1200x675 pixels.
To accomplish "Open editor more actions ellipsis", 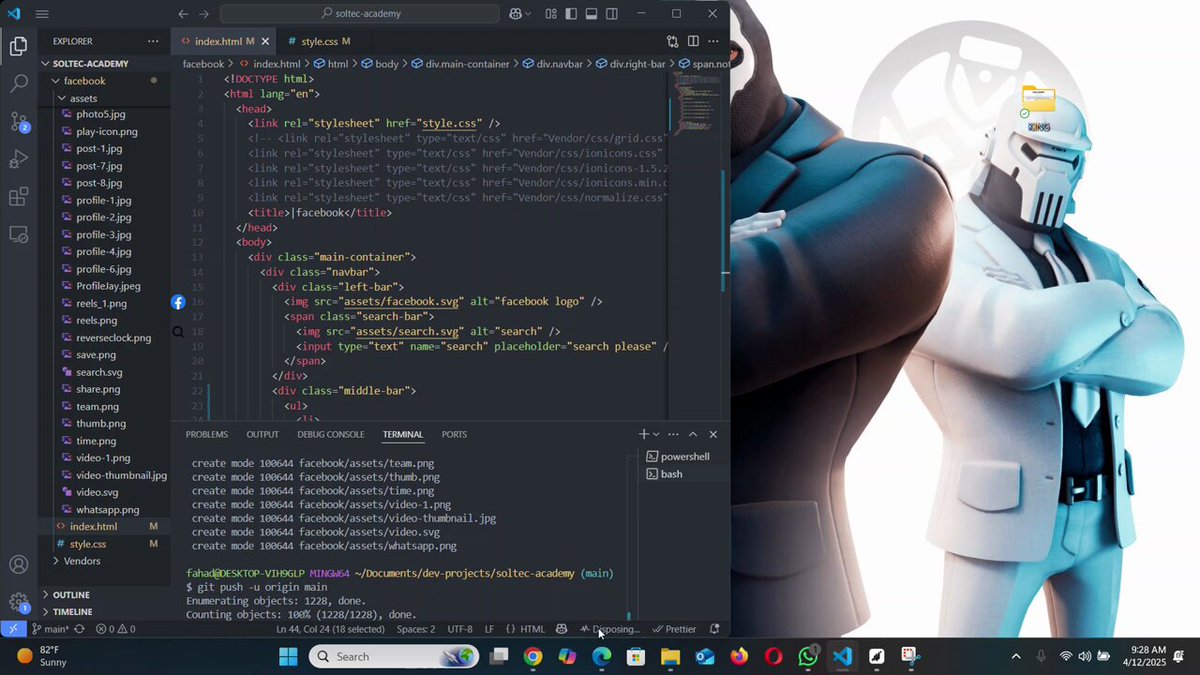I will (714, 41).
